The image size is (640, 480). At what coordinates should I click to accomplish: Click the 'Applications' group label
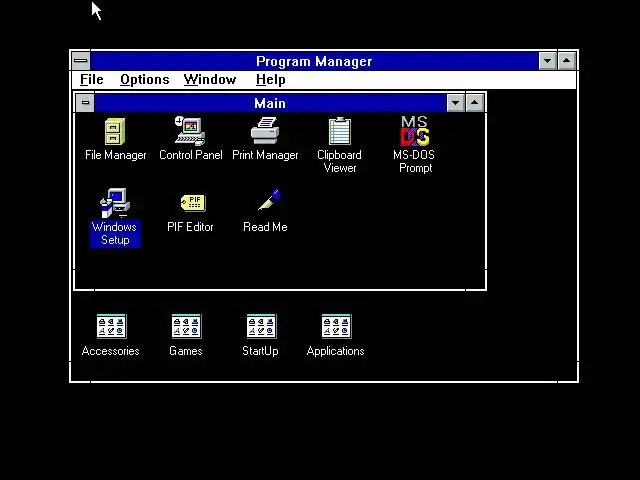336,351
